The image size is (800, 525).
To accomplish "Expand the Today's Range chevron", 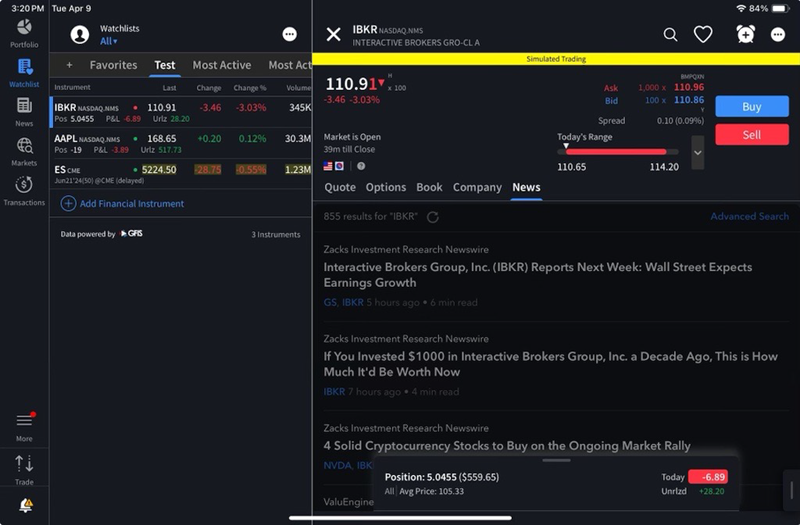I will pos(697,152).
